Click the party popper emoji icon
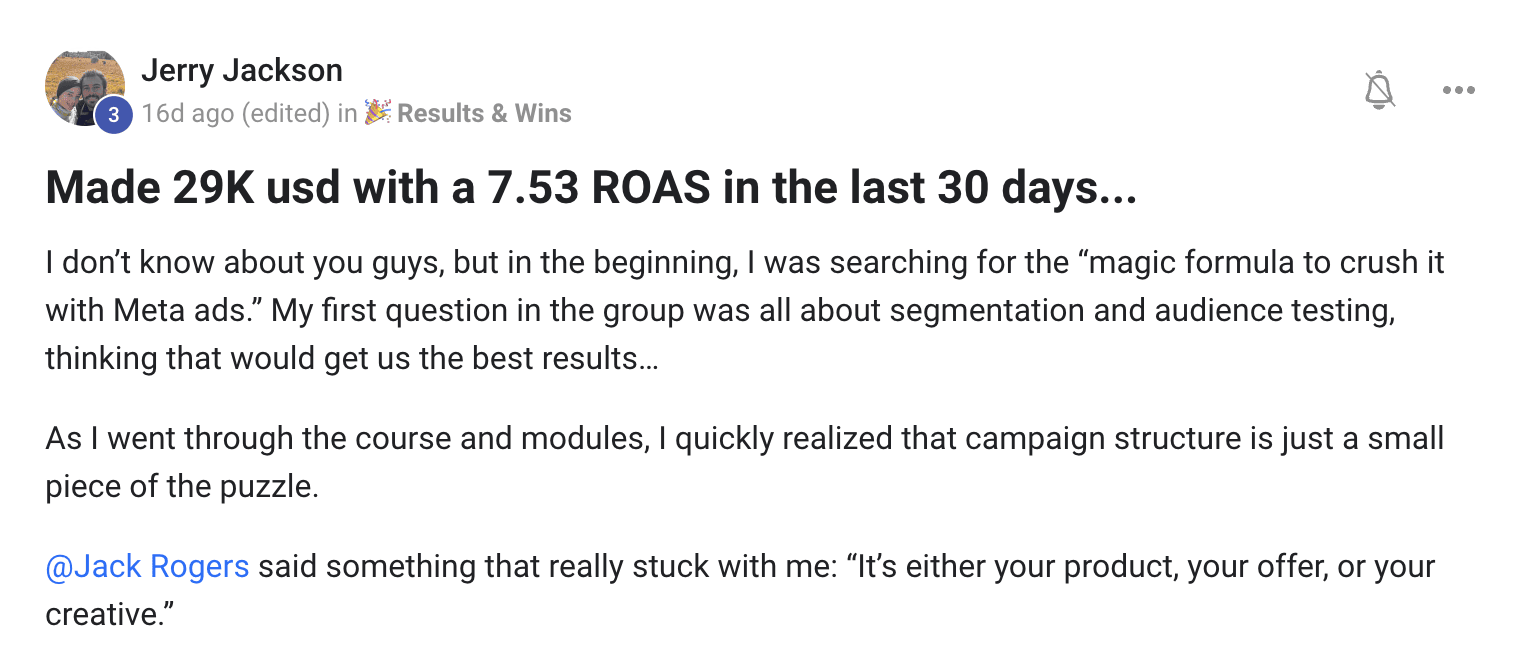 (377, 112)
